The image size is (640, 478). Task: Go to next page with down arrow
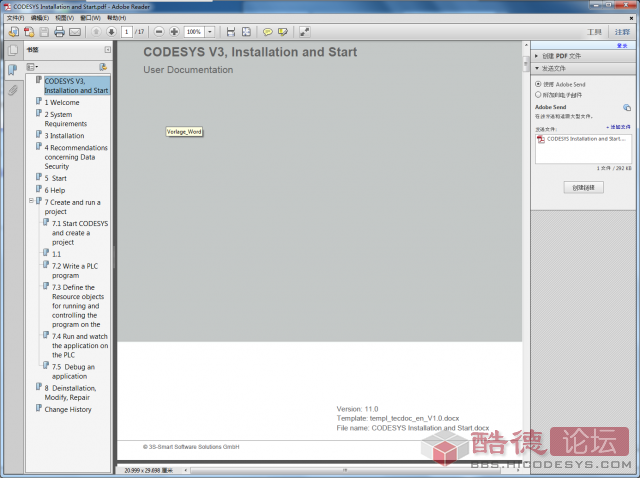pyautogui.click(x=111, y=32)
